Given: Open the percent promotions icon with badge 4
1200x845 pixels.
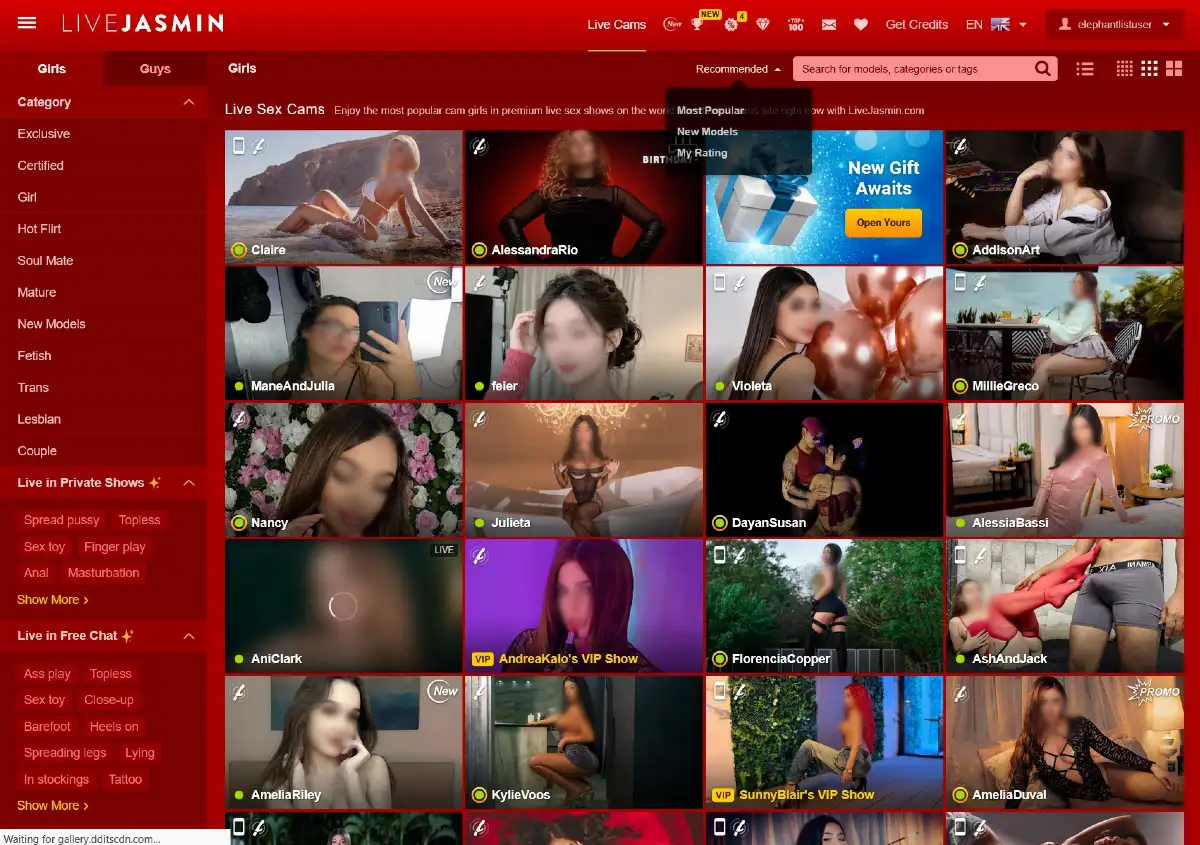Looking at the screenshot, I should [x=731, y=24].
